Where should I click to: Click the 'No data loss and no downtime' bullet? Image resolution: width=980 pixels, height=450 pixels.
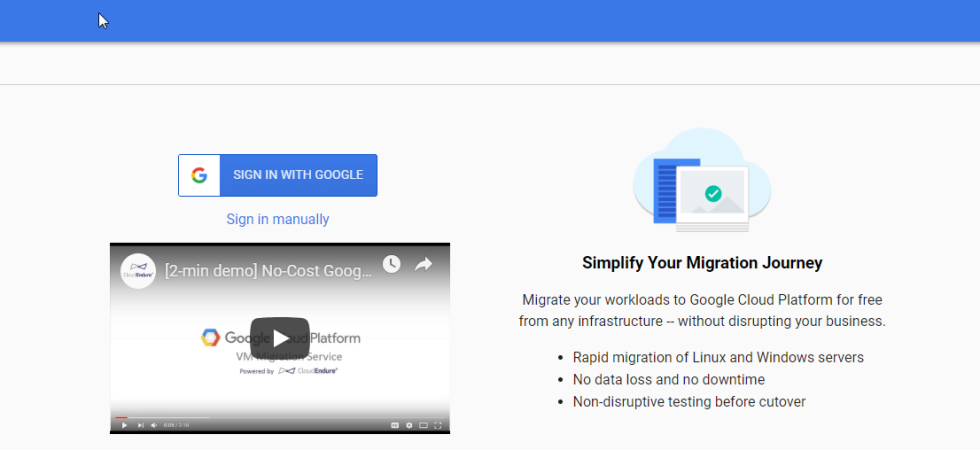pyautogui.click(x=669, y=379)
